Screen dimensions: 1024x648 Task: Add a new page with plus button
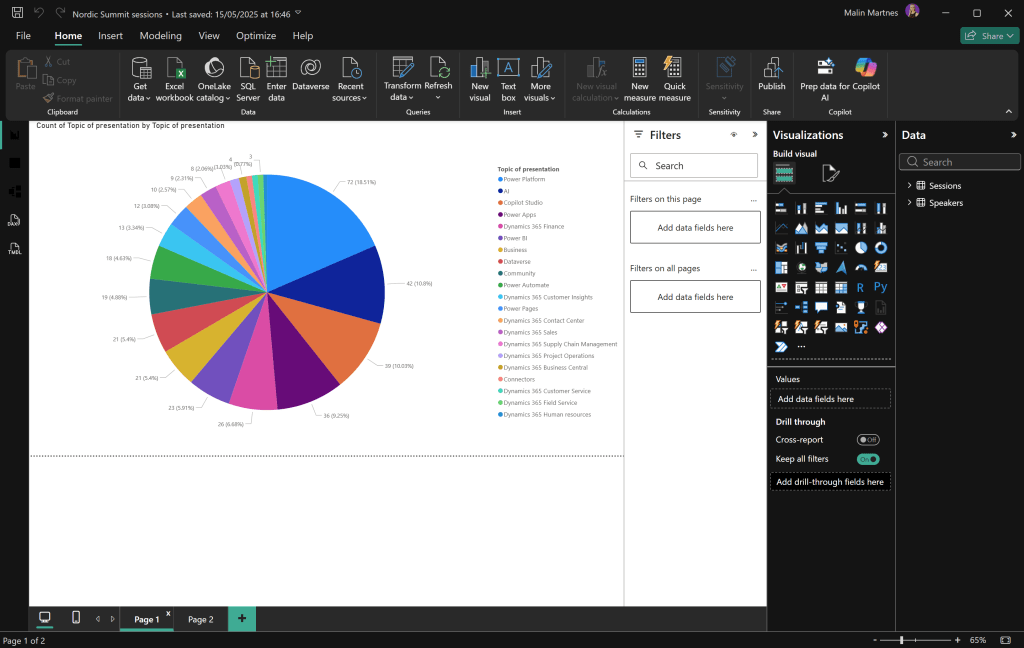pyautogui.click(x=241, y=619)
